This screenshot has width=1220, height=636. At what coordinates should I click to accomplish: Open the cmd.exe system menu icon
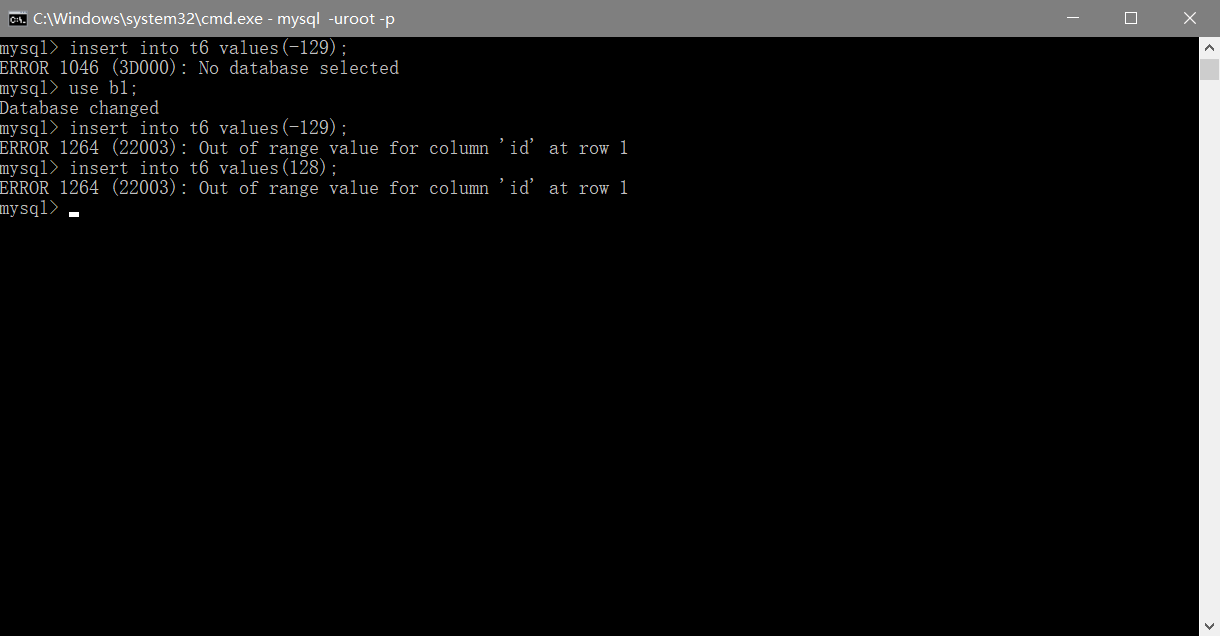coord(18,18)
